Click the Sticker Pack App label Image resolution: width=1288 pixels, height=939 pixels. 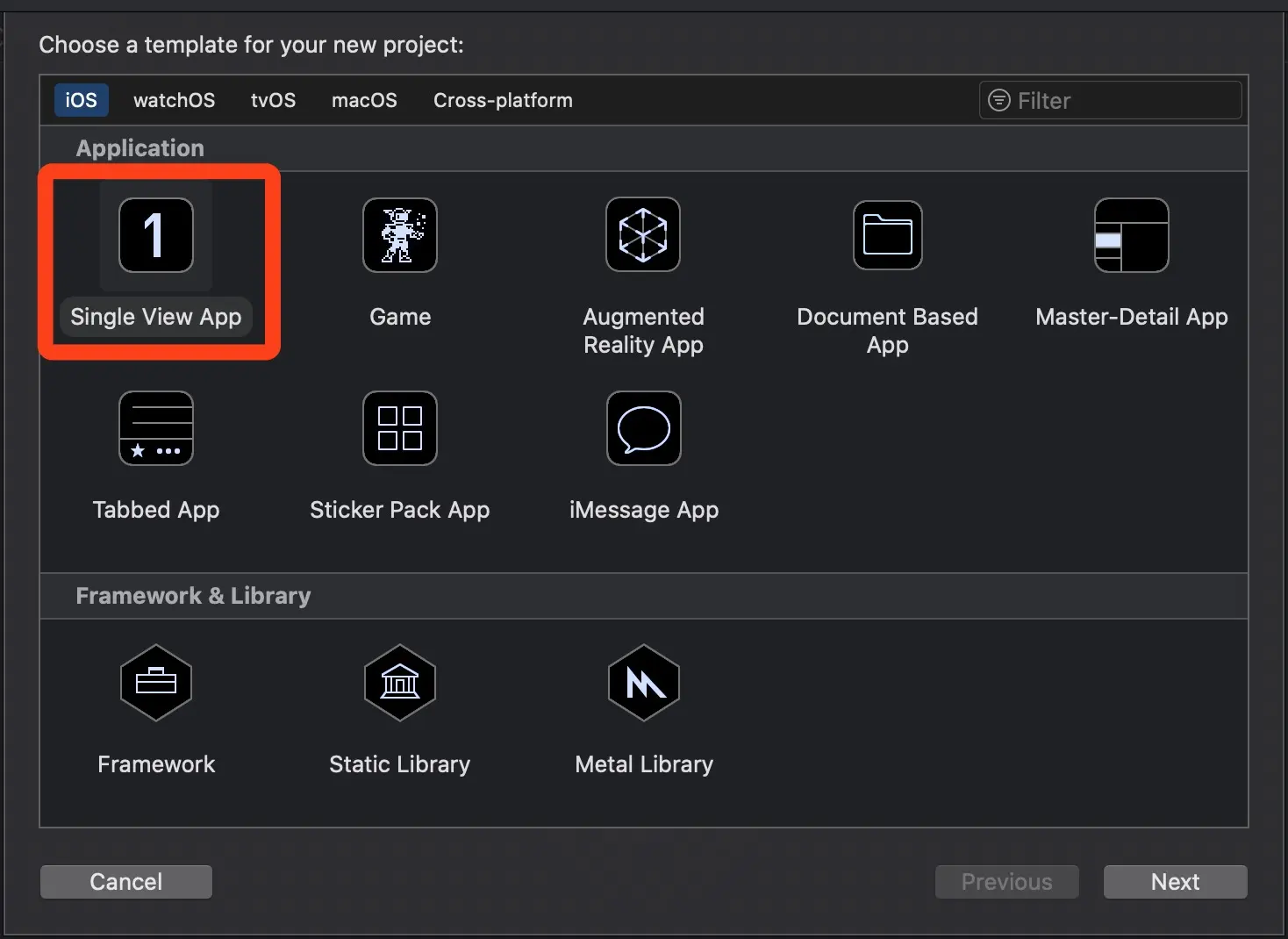400,510
